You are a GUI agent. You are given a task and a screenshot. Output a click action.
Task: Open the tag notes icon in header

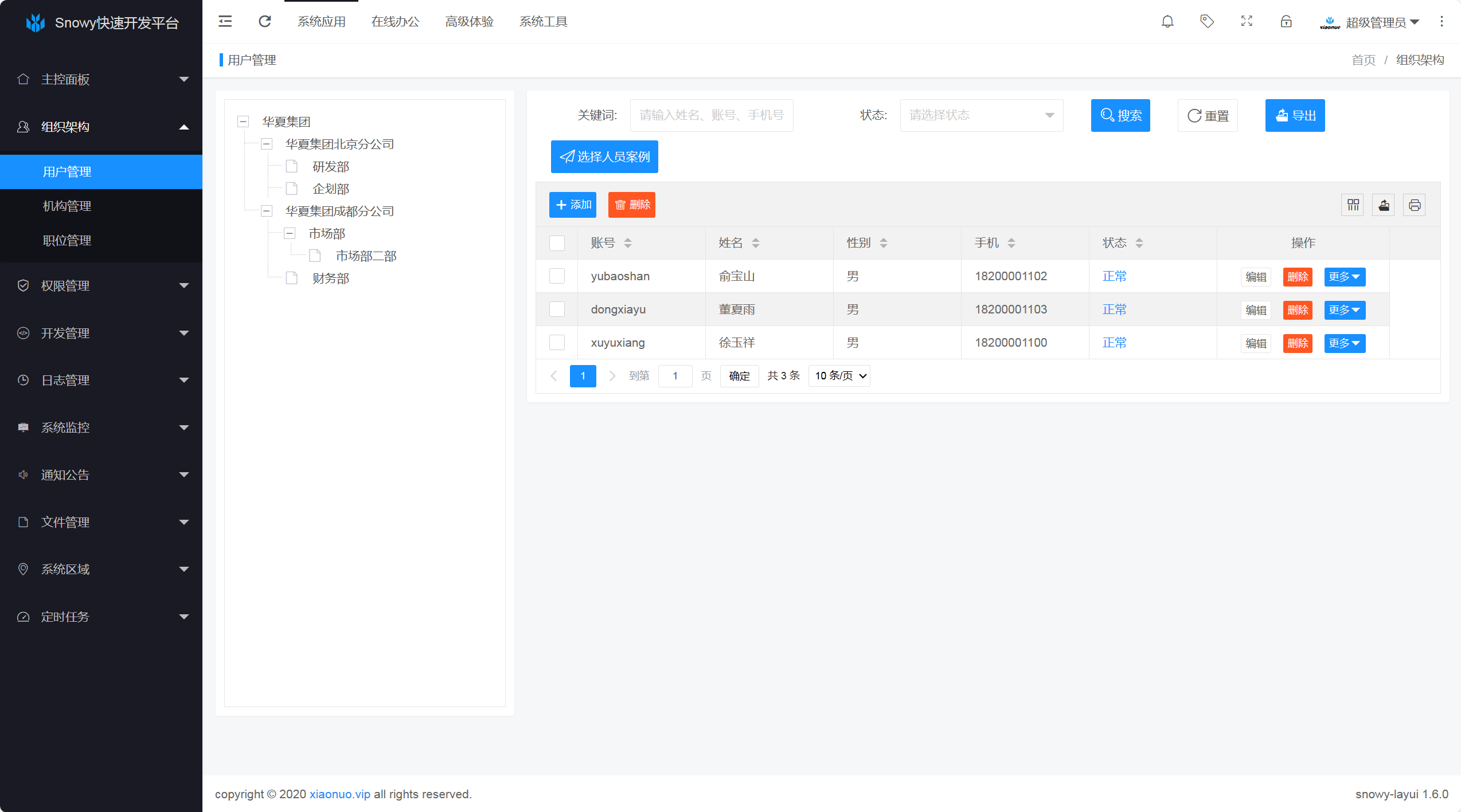pos(1207,22)
